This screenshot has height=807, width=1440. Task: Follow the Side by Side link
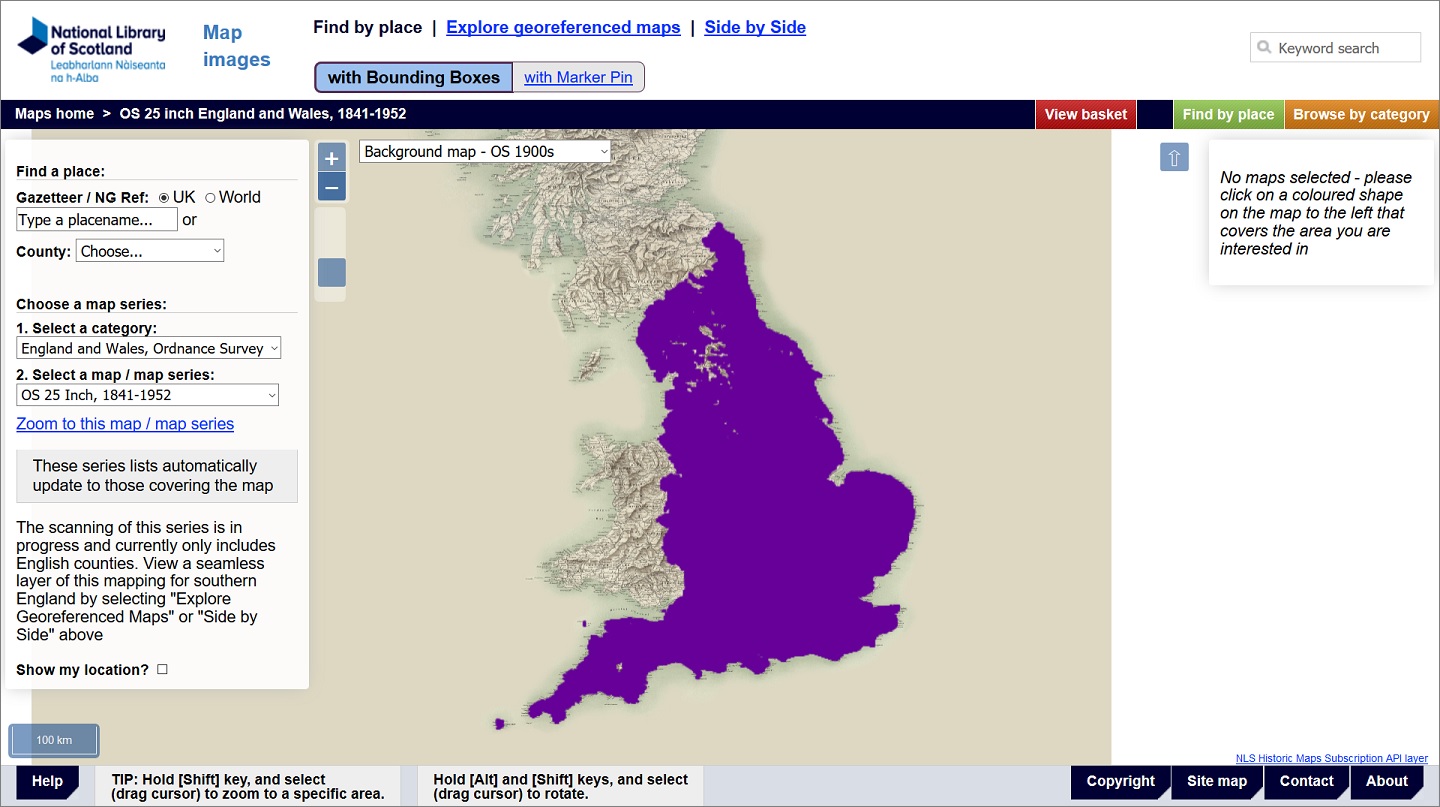click(x=755, y=27)
